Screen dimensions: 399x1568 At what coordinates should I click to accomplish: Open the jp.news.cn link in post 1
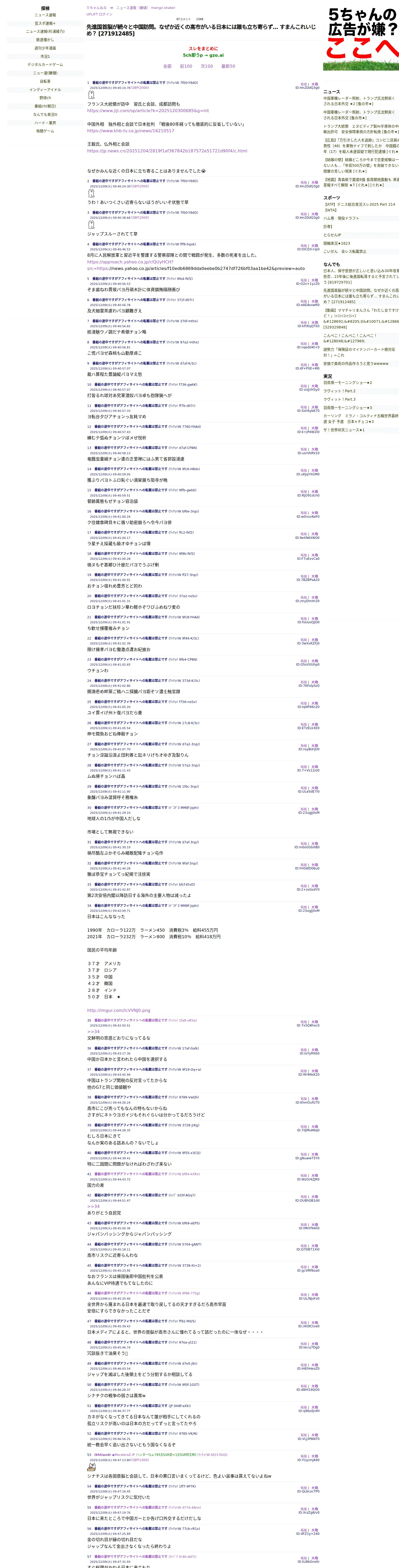(x=167, y=151)
